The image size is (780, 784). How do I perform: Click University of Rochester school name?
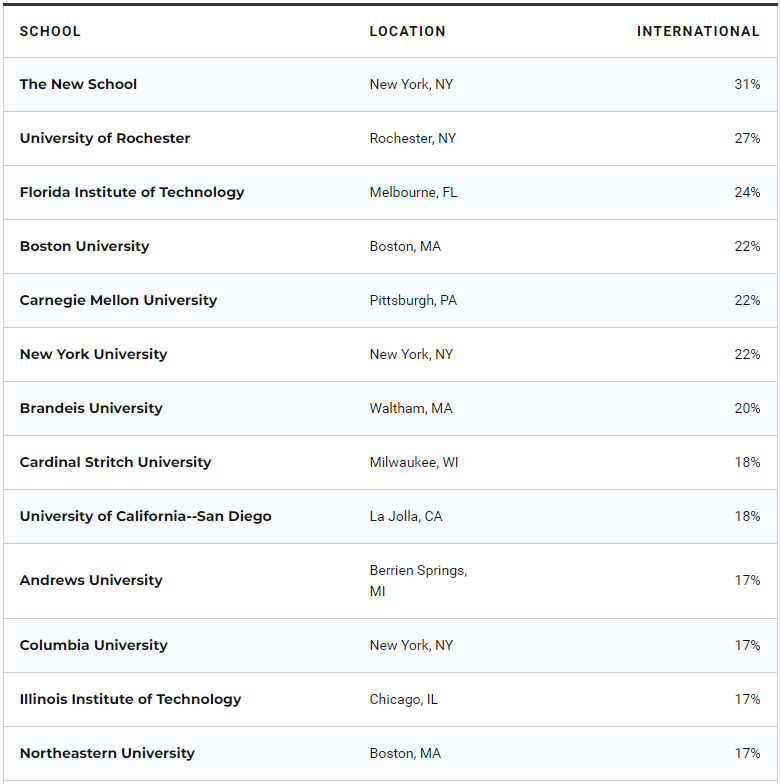(x=104, y=138)
